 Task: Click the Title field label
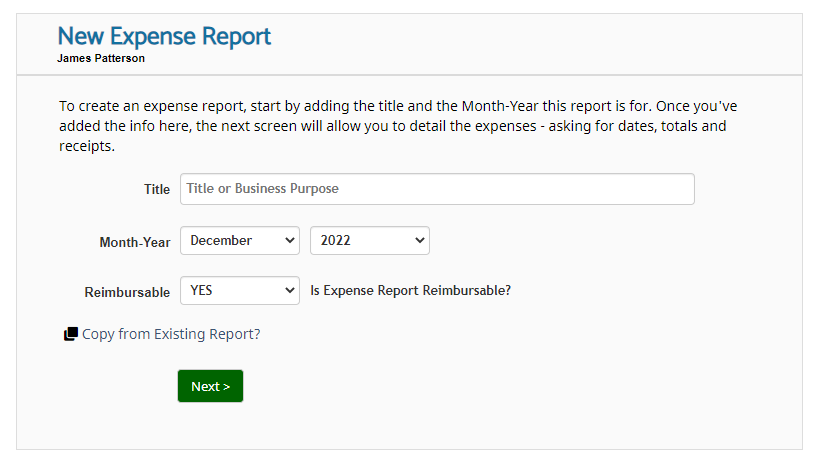157,189
